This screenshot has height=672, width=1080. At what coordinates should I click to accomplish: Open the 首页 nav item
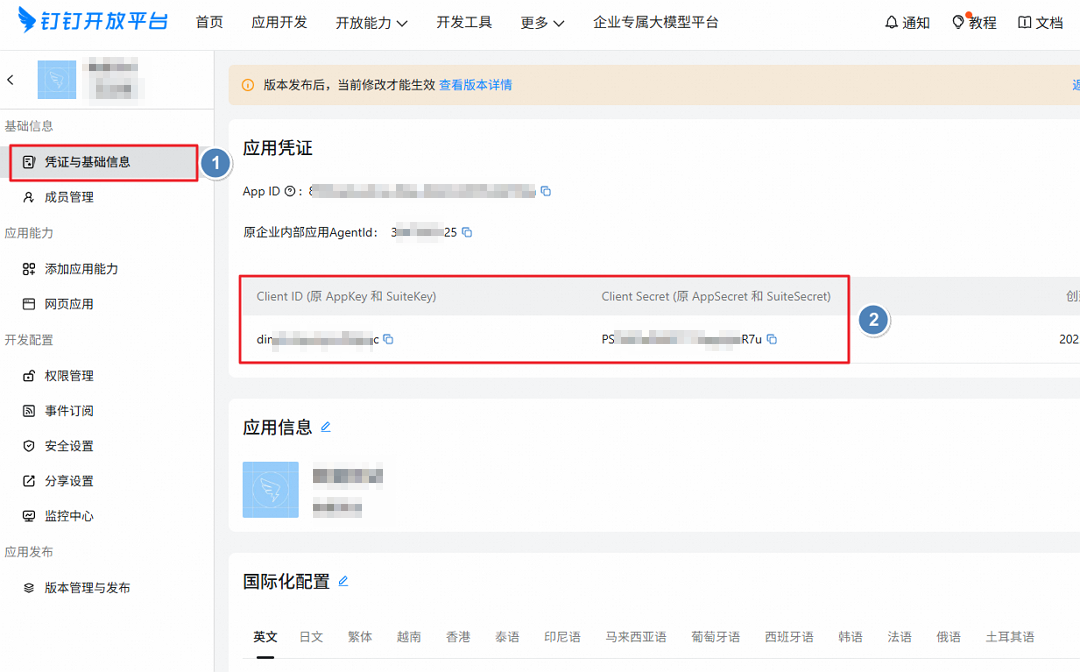pos(209,23)
